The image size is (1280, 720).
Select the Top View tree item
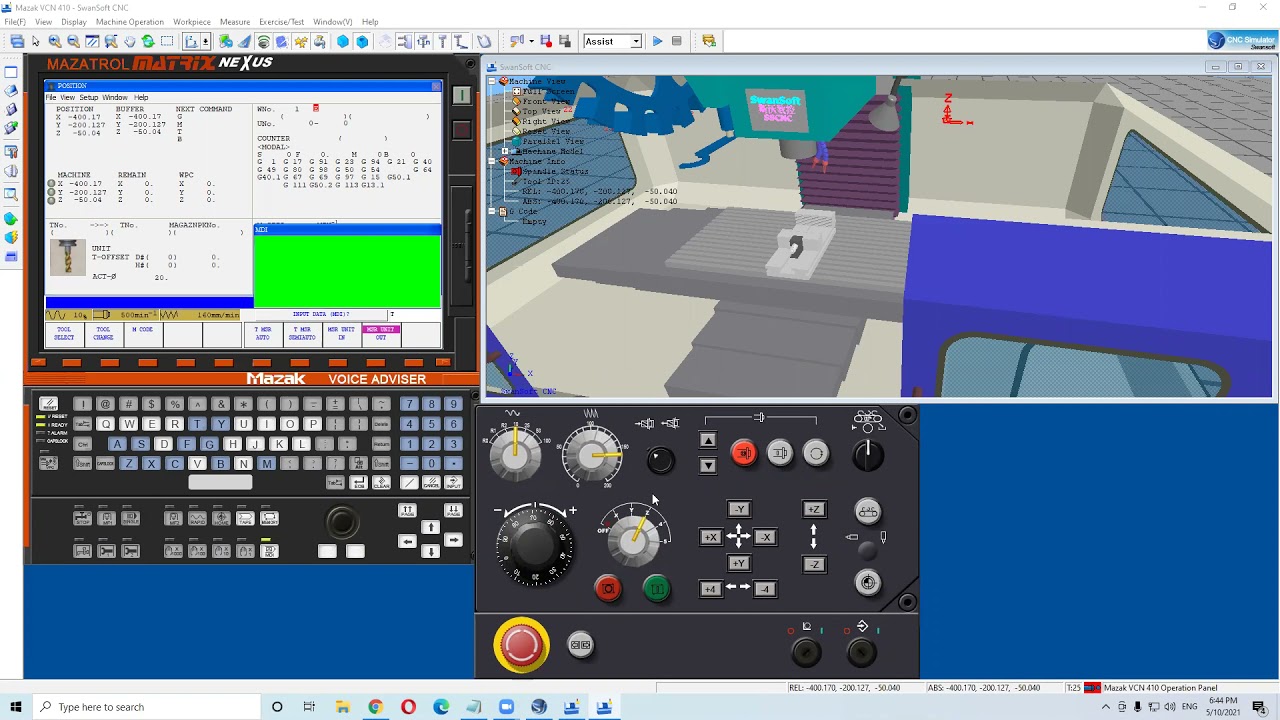(x=541, y=111)
